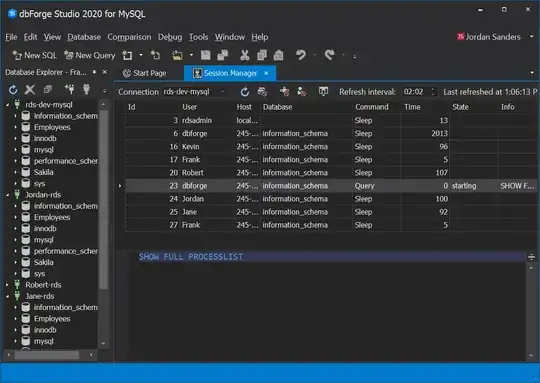
Task: Refresh the Database Explorer tree
Action: click(13, 90)
